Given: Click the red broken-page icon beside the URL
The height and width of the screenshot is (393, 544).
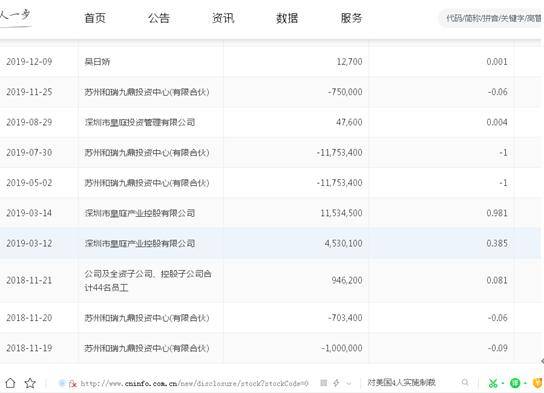Looking at the screenshot, I should click(73, 383).
